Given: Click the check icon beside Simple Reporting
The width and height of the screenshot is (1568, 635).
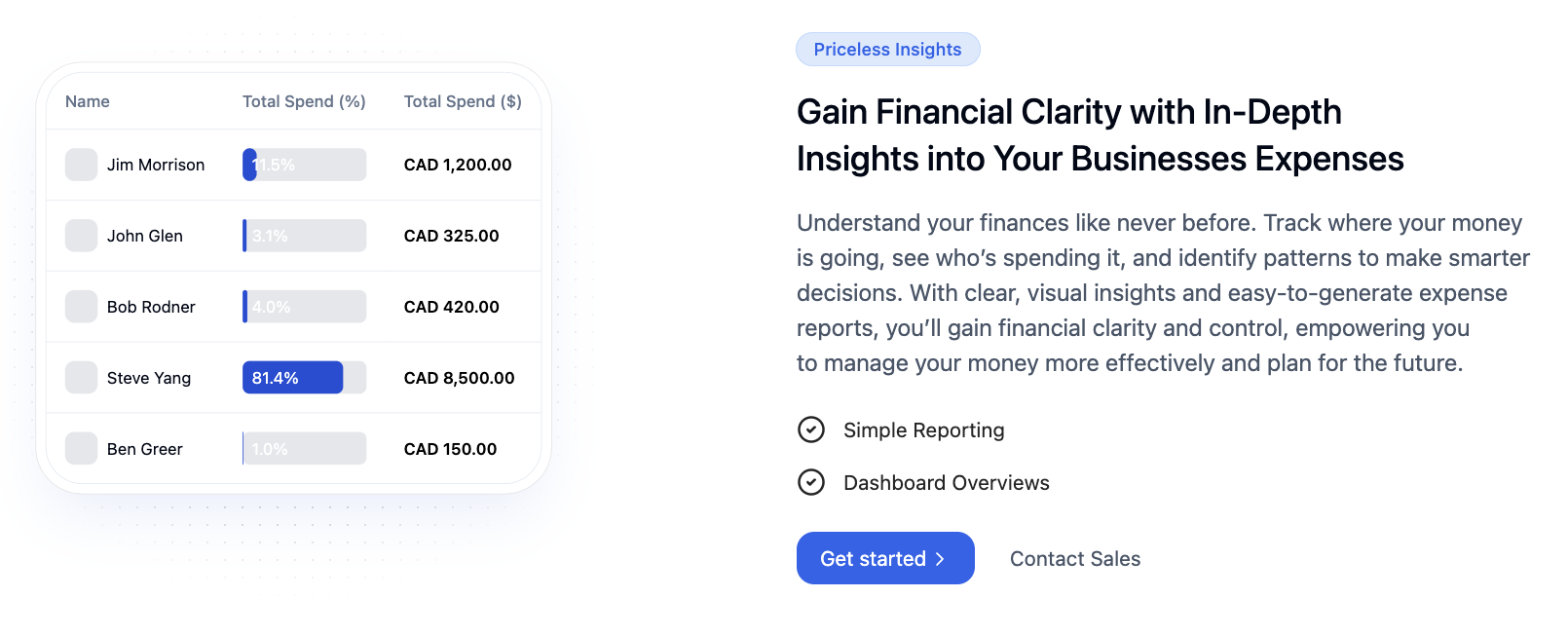Looking at the screenshot, I should pyautogui.click(x=811, y=430).
